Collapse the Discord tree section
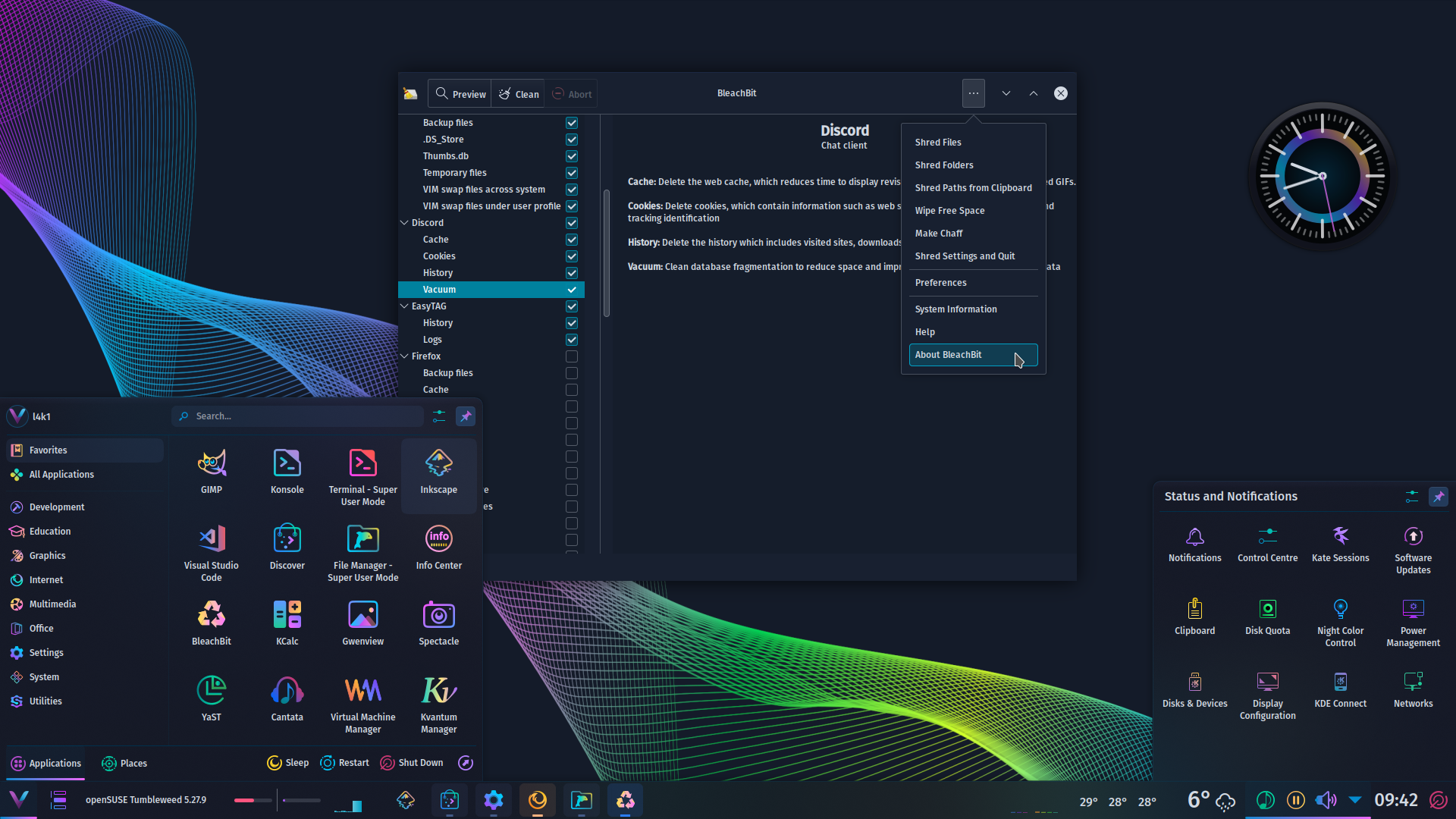Image resolution: width=1456 pixels, height=819 pixels. click(x=404, y=223)
